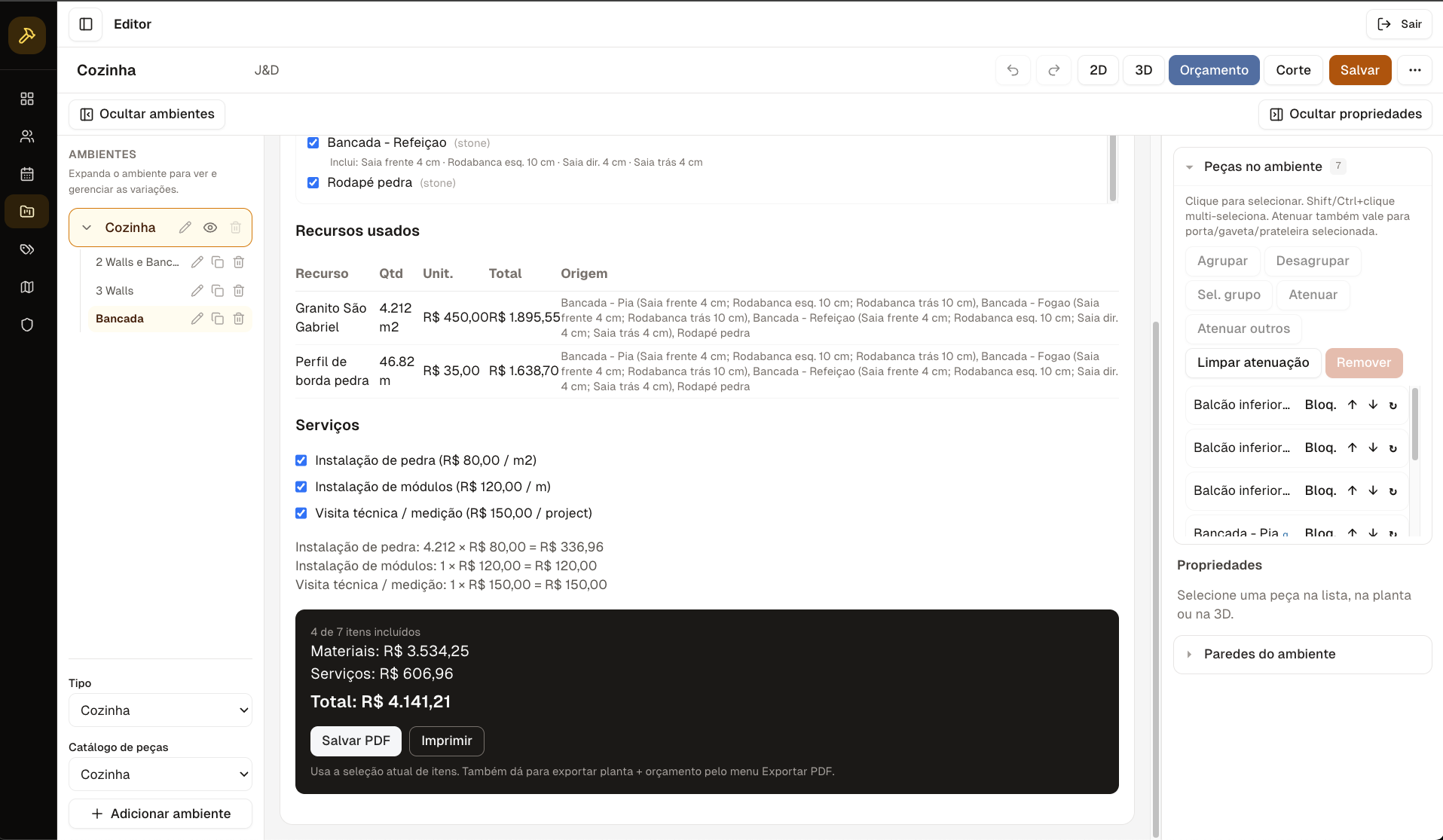Image resolution: width=1443 pixels, height=840 pixels.
Task: Toggle Cozinha environment visibility eye
Action: coord(210,228)
